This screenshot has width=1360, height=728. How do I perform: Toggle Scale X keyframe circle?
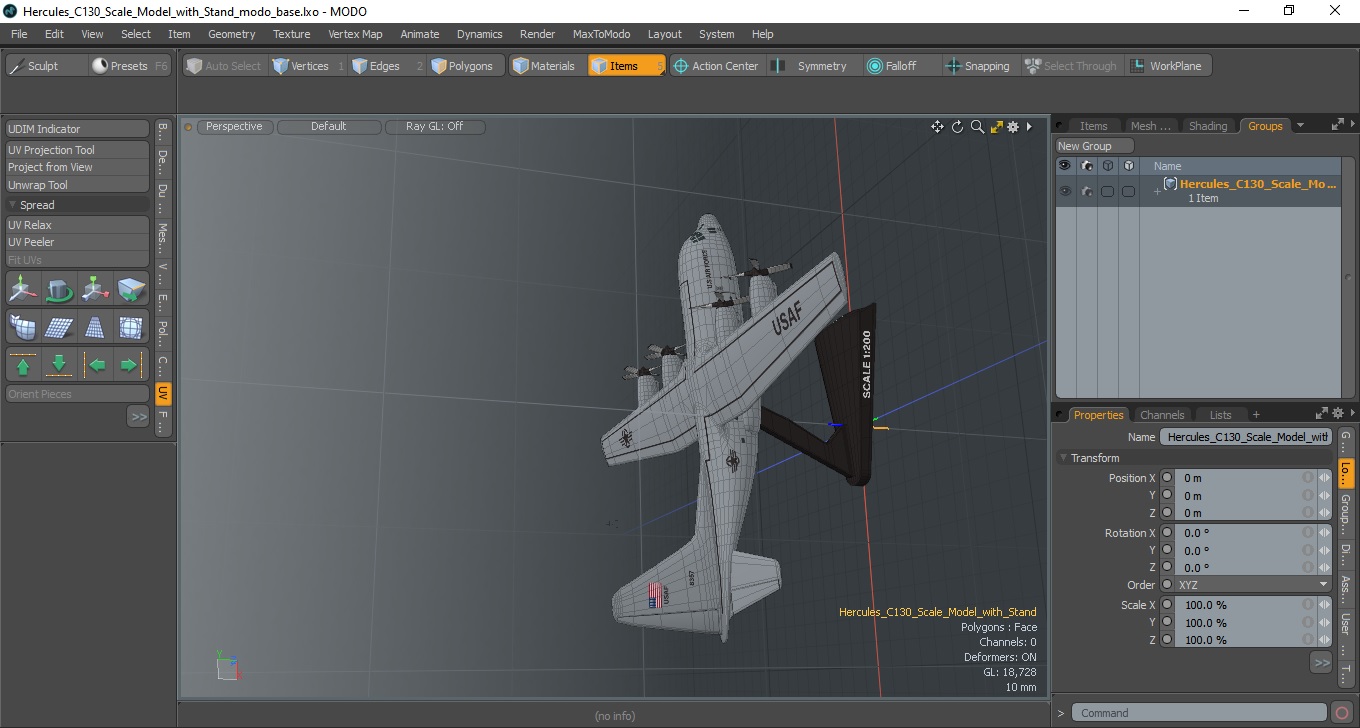(x=1167, y=605)
